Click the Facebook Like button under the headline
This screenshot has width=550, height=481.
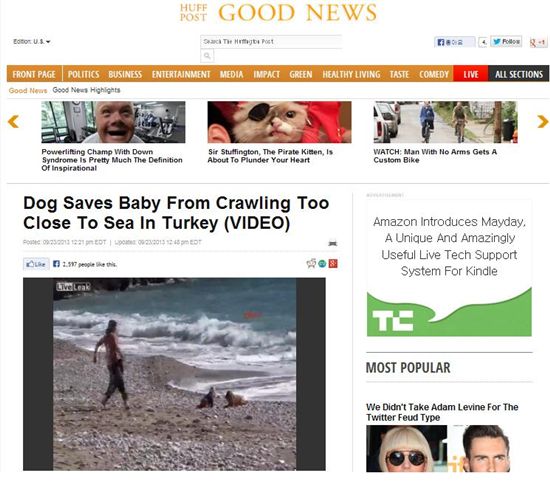[36, 264]
